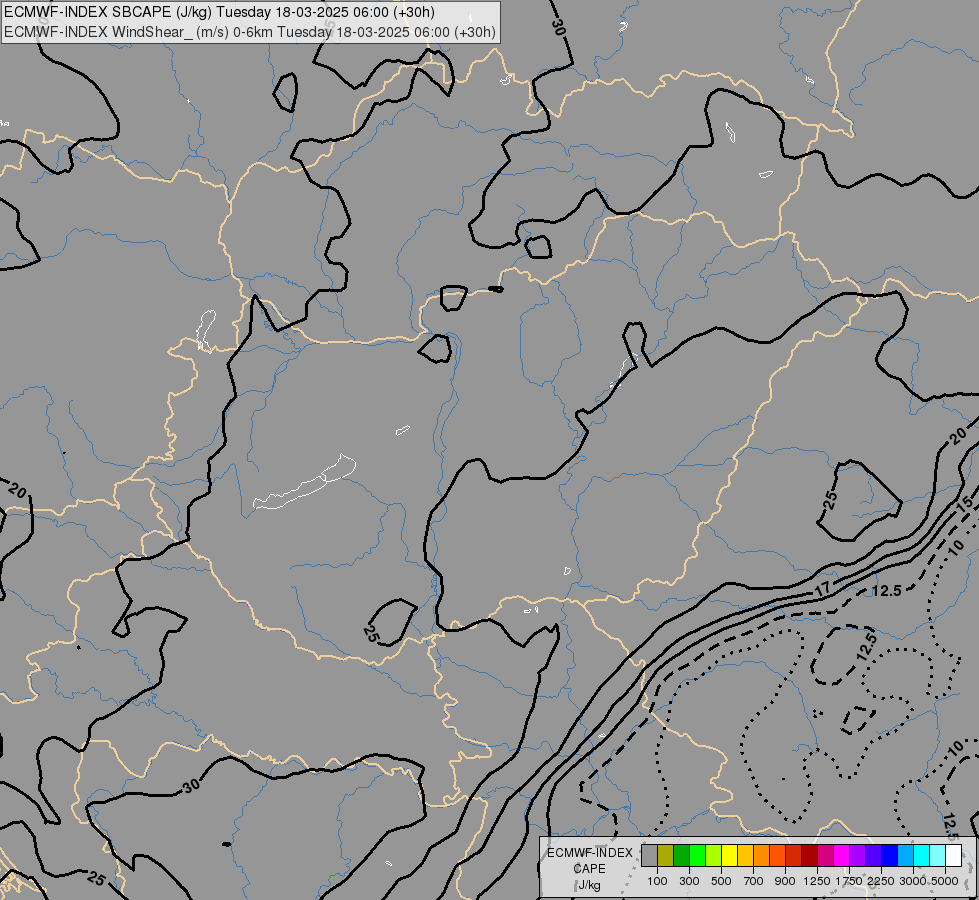Click the 12.5 label beside contour 17
Viewport: 979px width, 900px height.
pos(887,591)
